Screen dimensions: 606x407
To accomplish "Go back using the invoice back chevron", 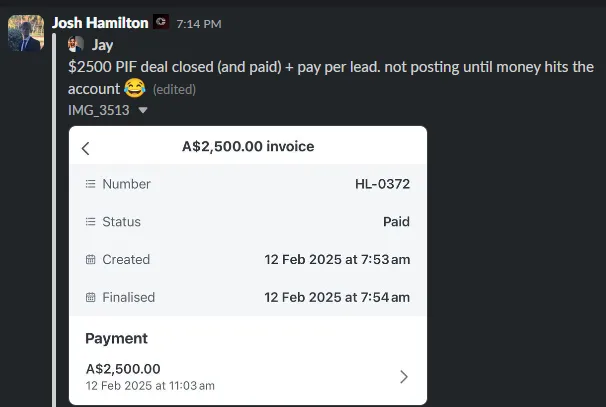I will point(86,148).
